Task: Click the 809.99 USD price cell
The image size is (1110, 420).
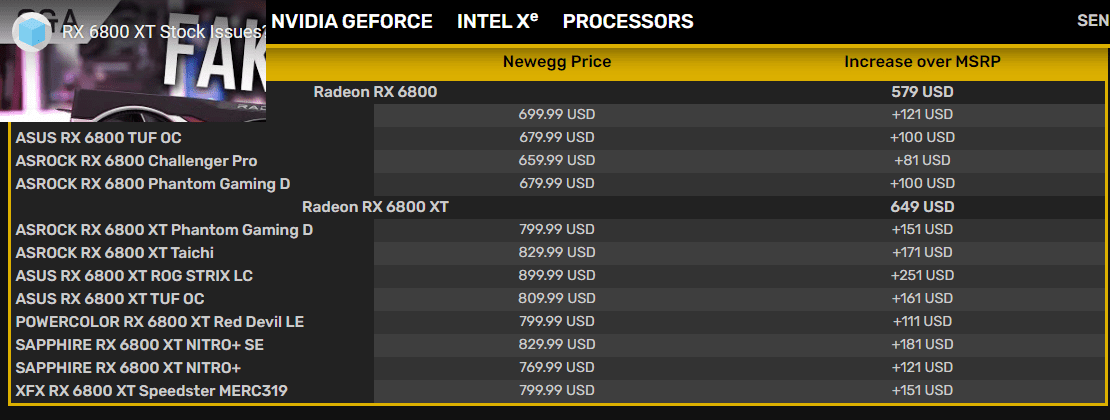Action: [556, 299]
